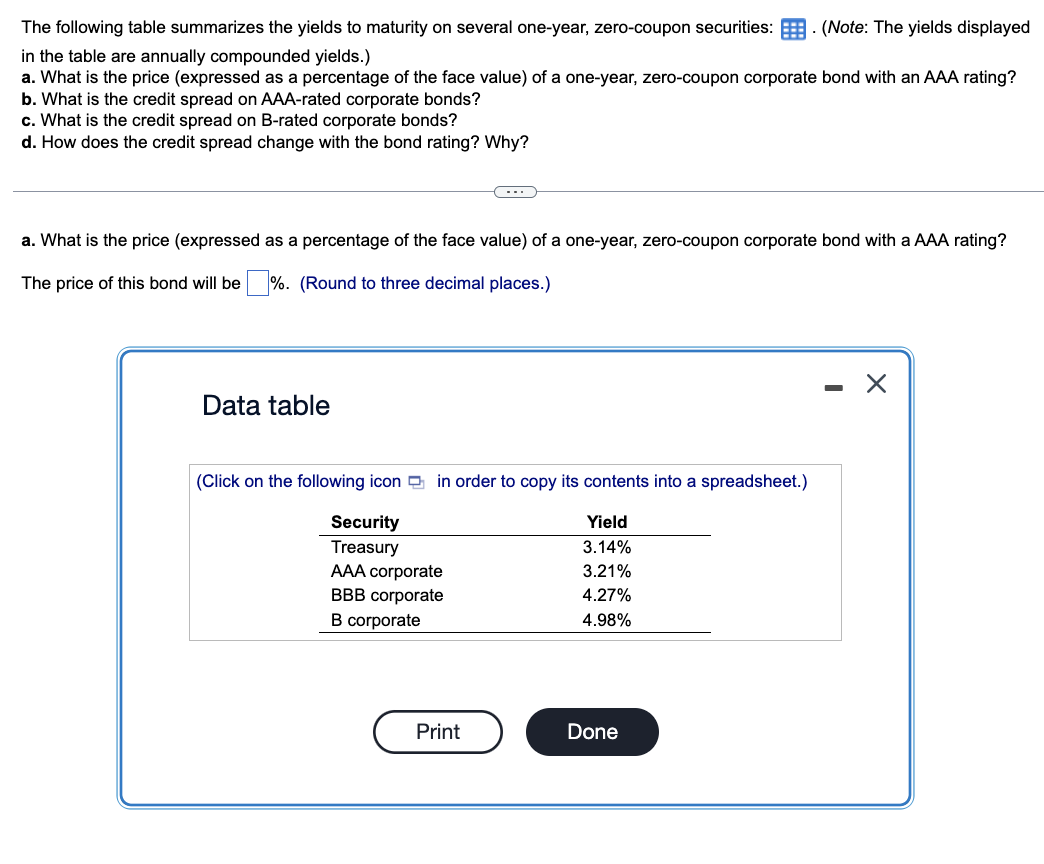Collapse the question area via the dotted divider button
This screenshot has width=1044, height=864.
pyautogui.click(x=515, y=191)
